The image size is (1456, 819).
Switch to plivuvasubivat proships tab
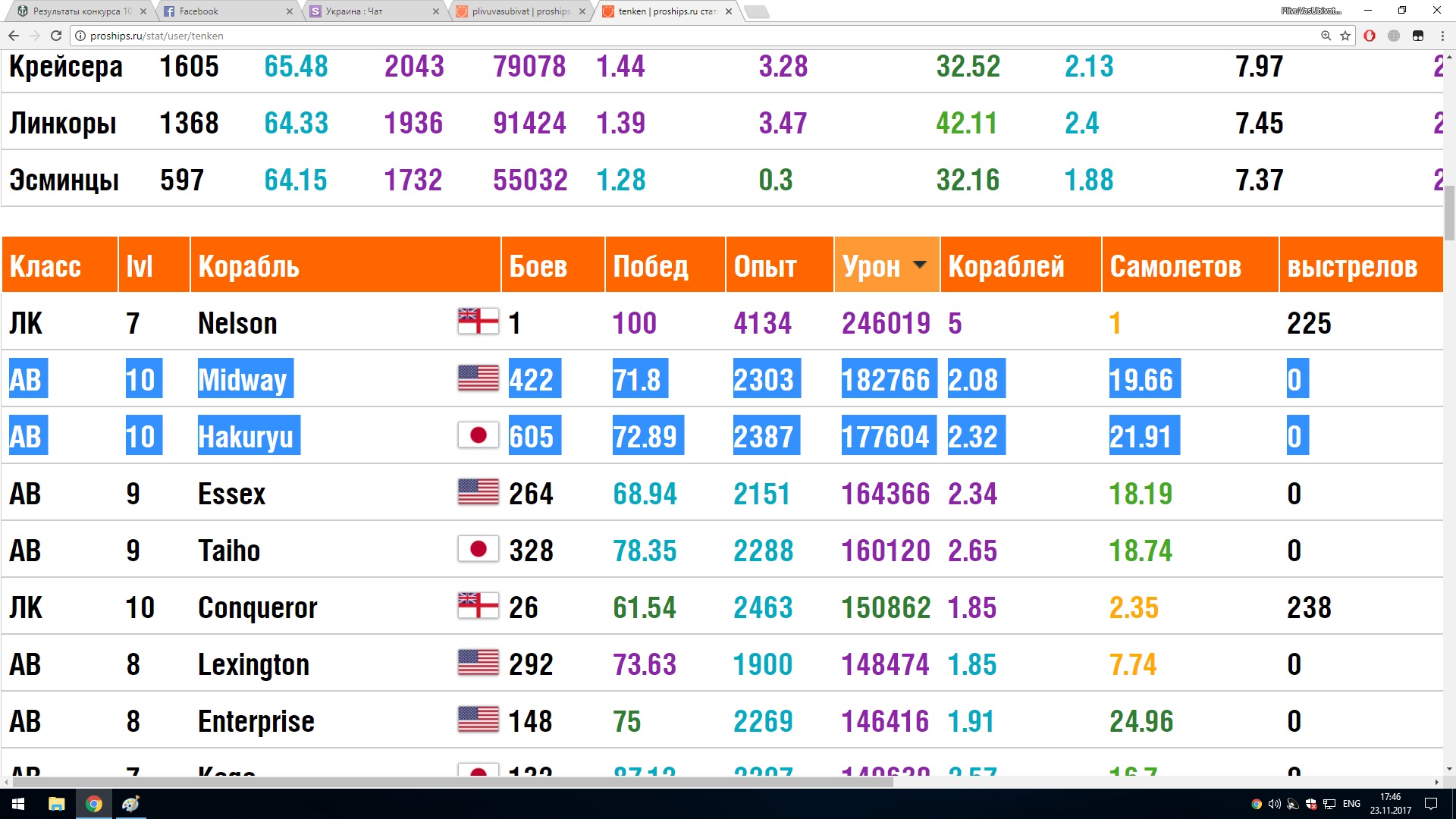(519, 11)
